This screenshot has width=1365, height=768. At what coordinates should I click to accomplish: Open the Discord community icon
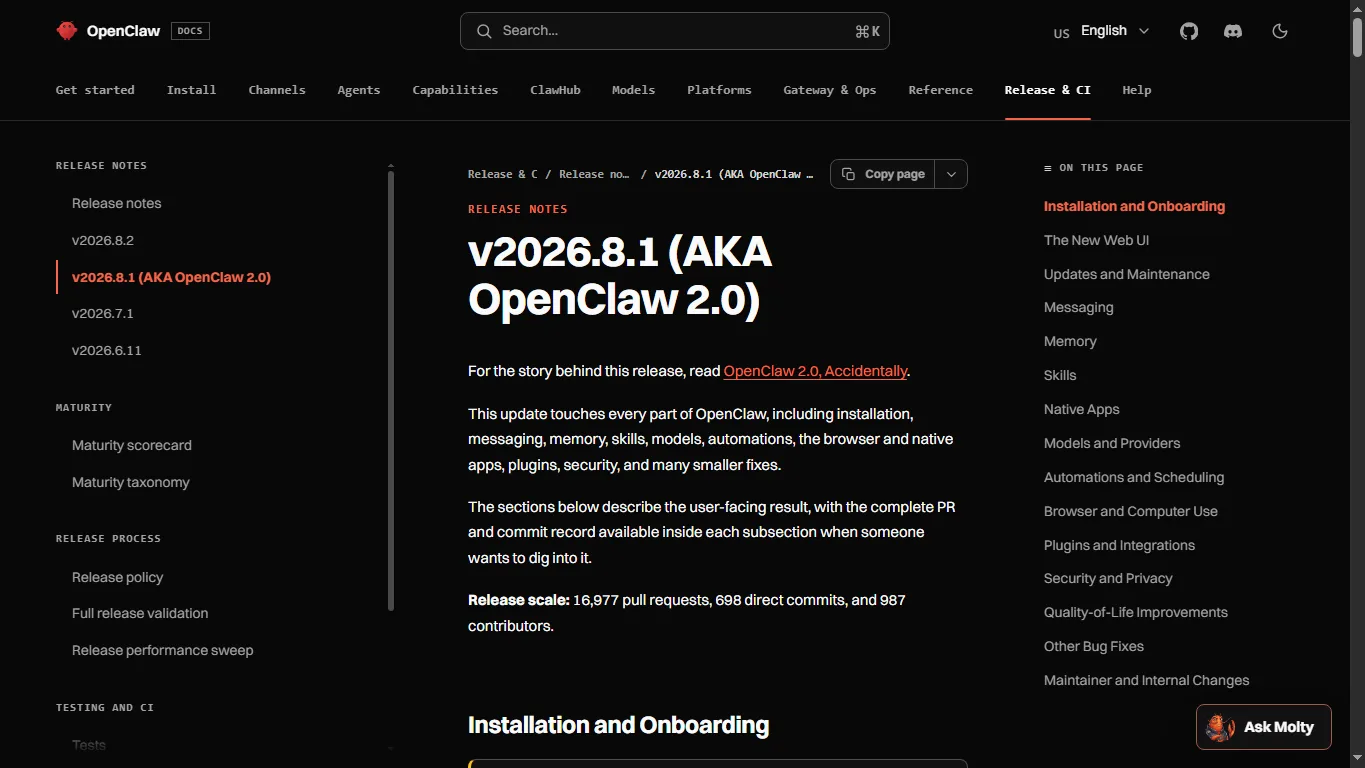click(x=1233, y=31)
